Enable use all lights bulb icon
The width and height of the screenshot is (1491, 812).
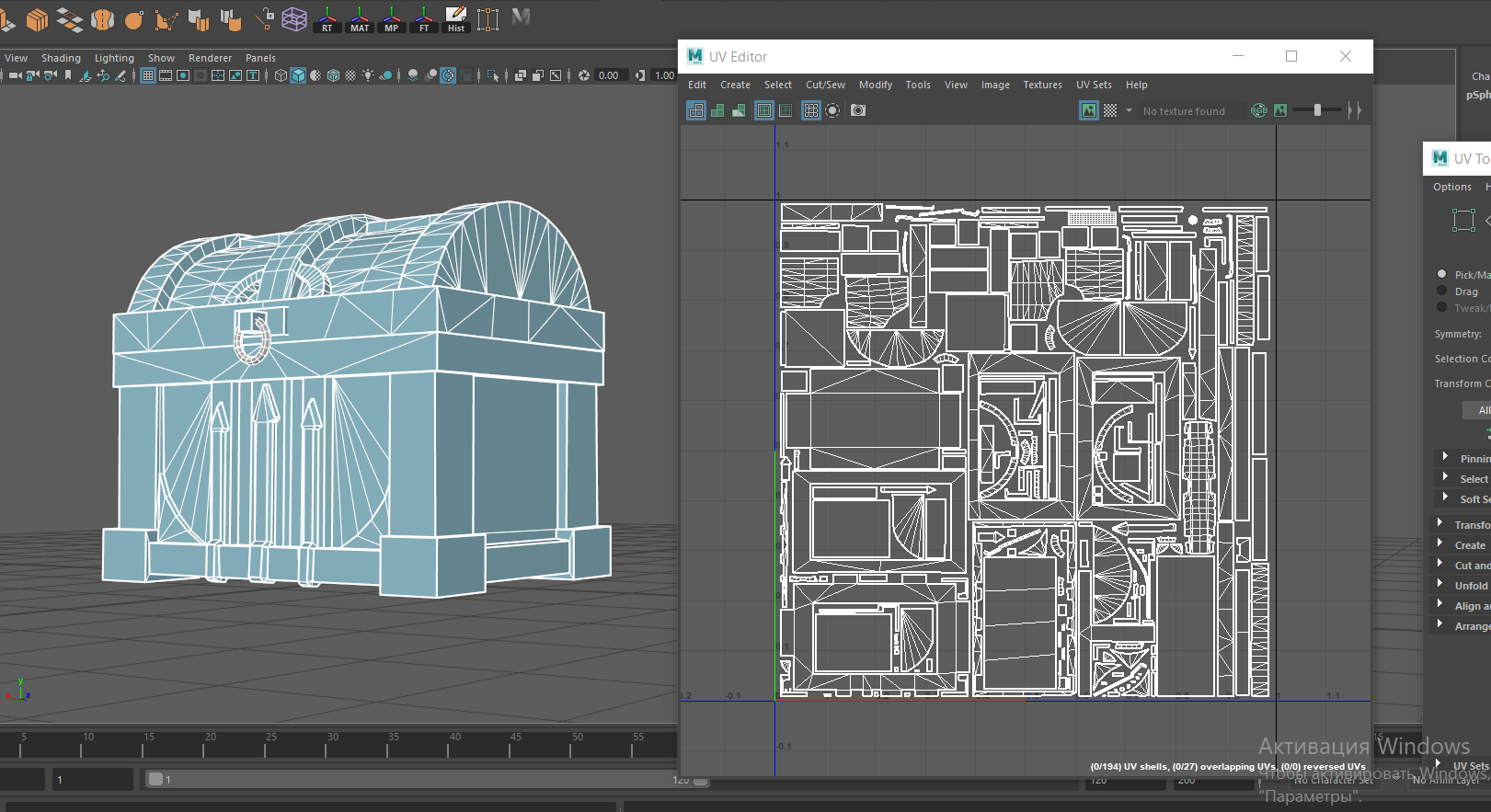pos(368,75)
